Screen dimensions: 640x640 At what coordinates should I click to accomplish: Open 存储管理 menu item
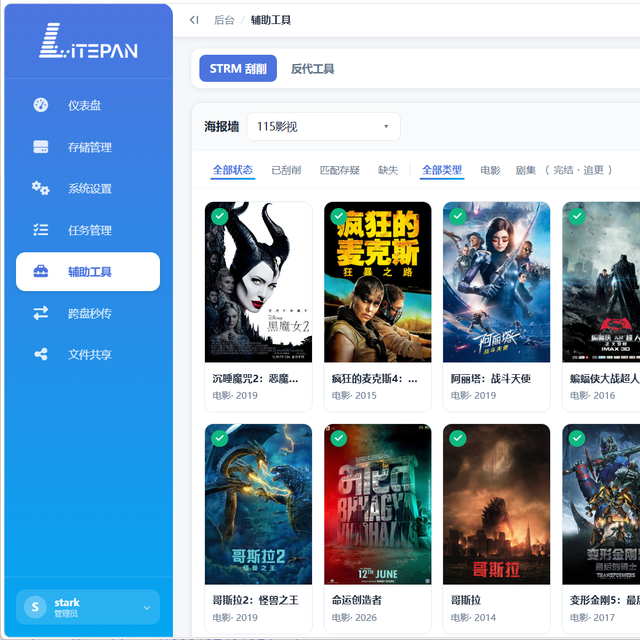click(88, 147)
